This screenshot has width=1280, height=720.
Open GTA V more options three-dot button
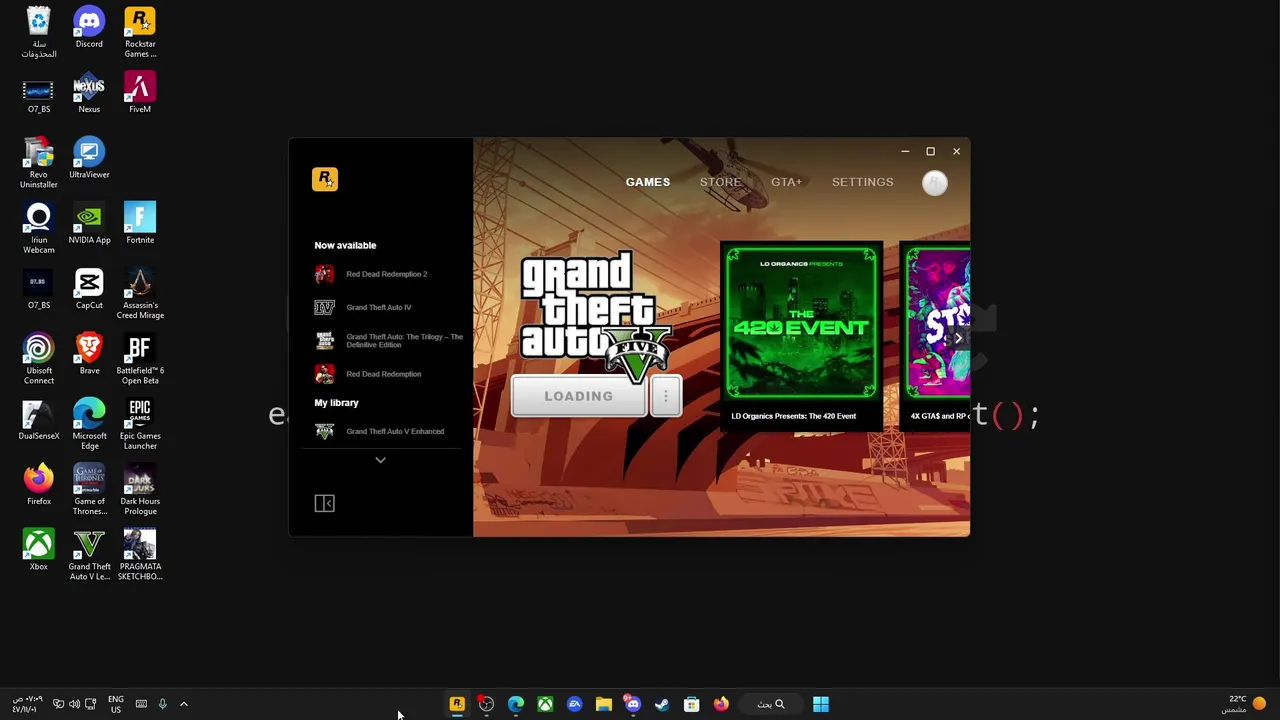(x=666, y=396)
